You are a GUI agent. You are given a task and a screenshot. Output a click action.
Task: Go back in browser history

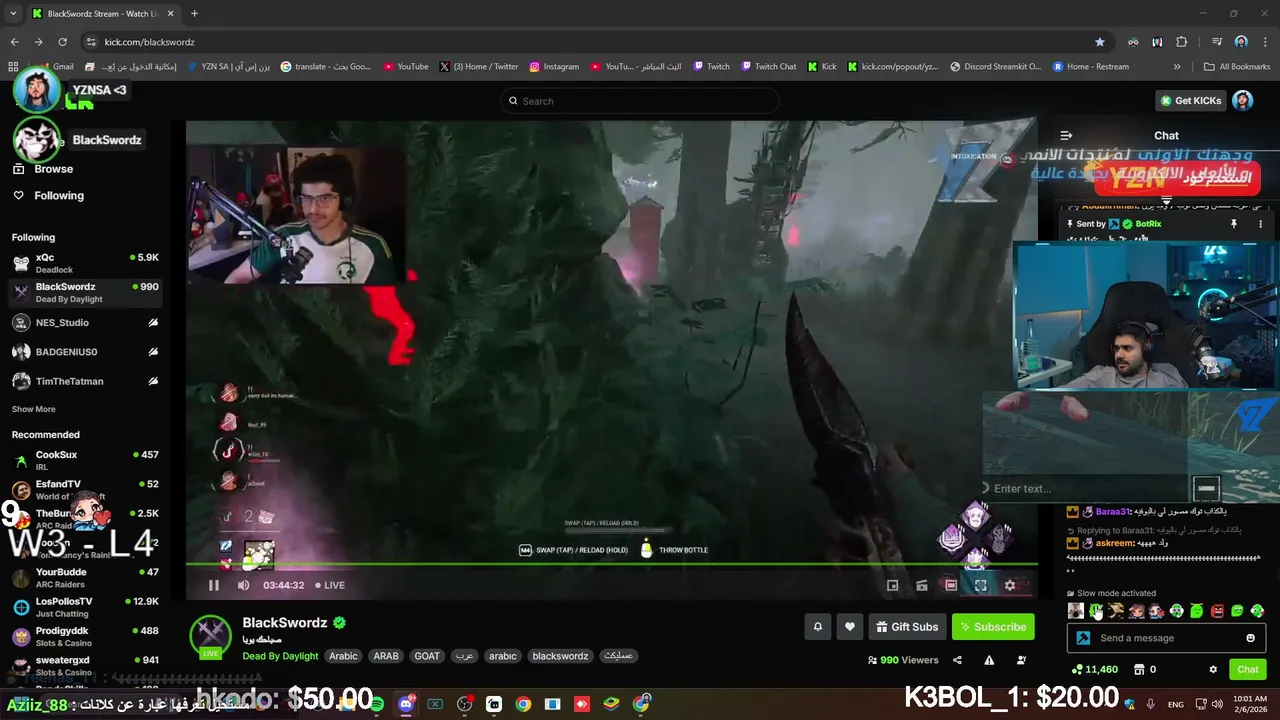pyautogui.click(x=14, y=42)
